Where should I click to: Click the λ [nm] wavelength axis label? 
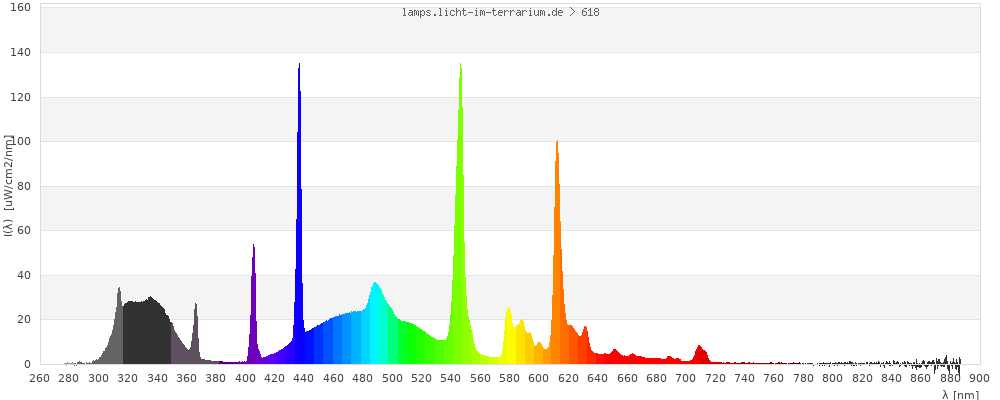pyautogui.click(x=960, y=394)
